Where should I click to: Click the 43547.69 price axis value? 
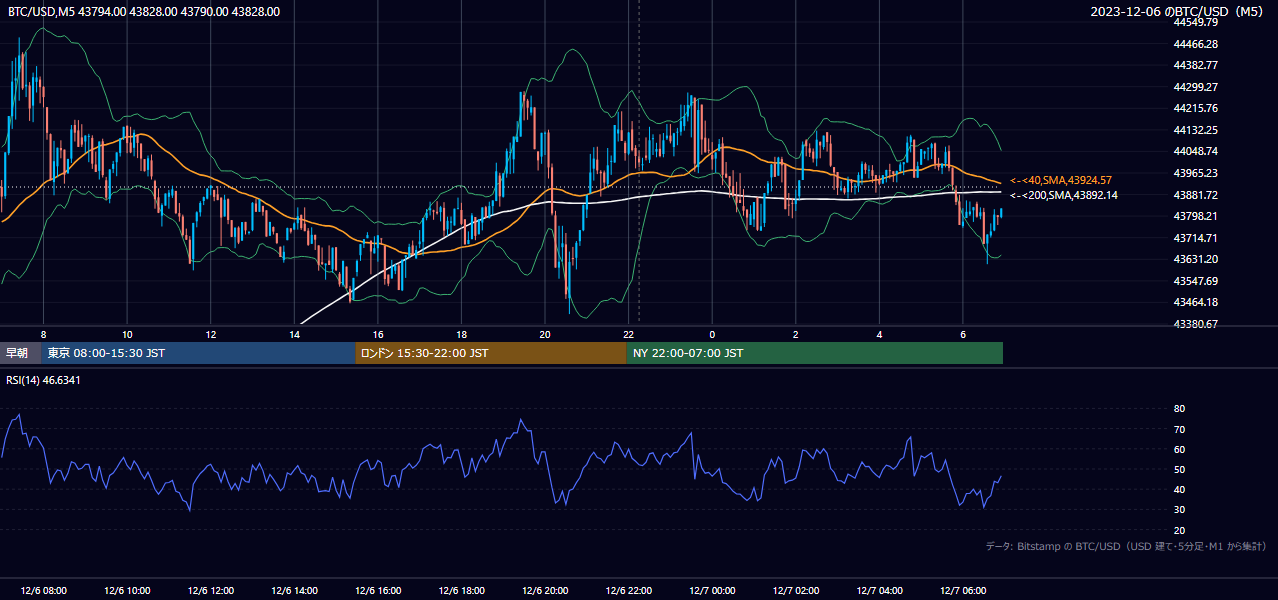tap(1196, 281)
